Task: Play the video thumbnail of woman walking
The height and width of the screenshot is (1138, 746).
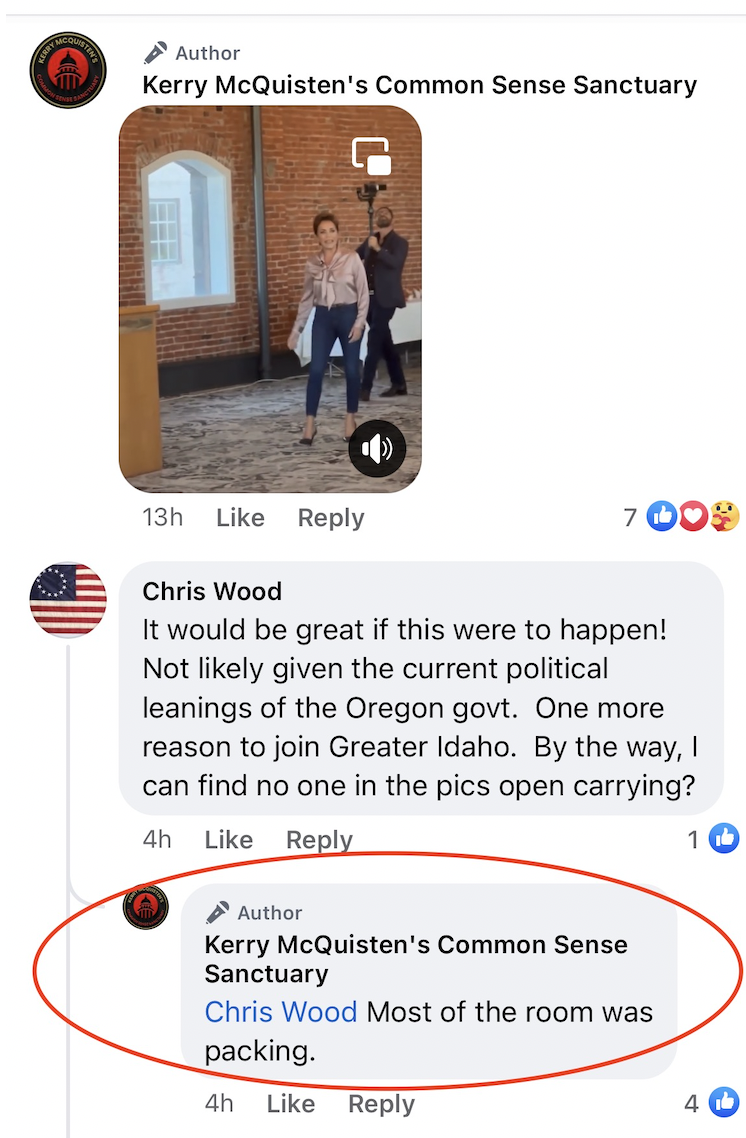Action: coord(270,299)
